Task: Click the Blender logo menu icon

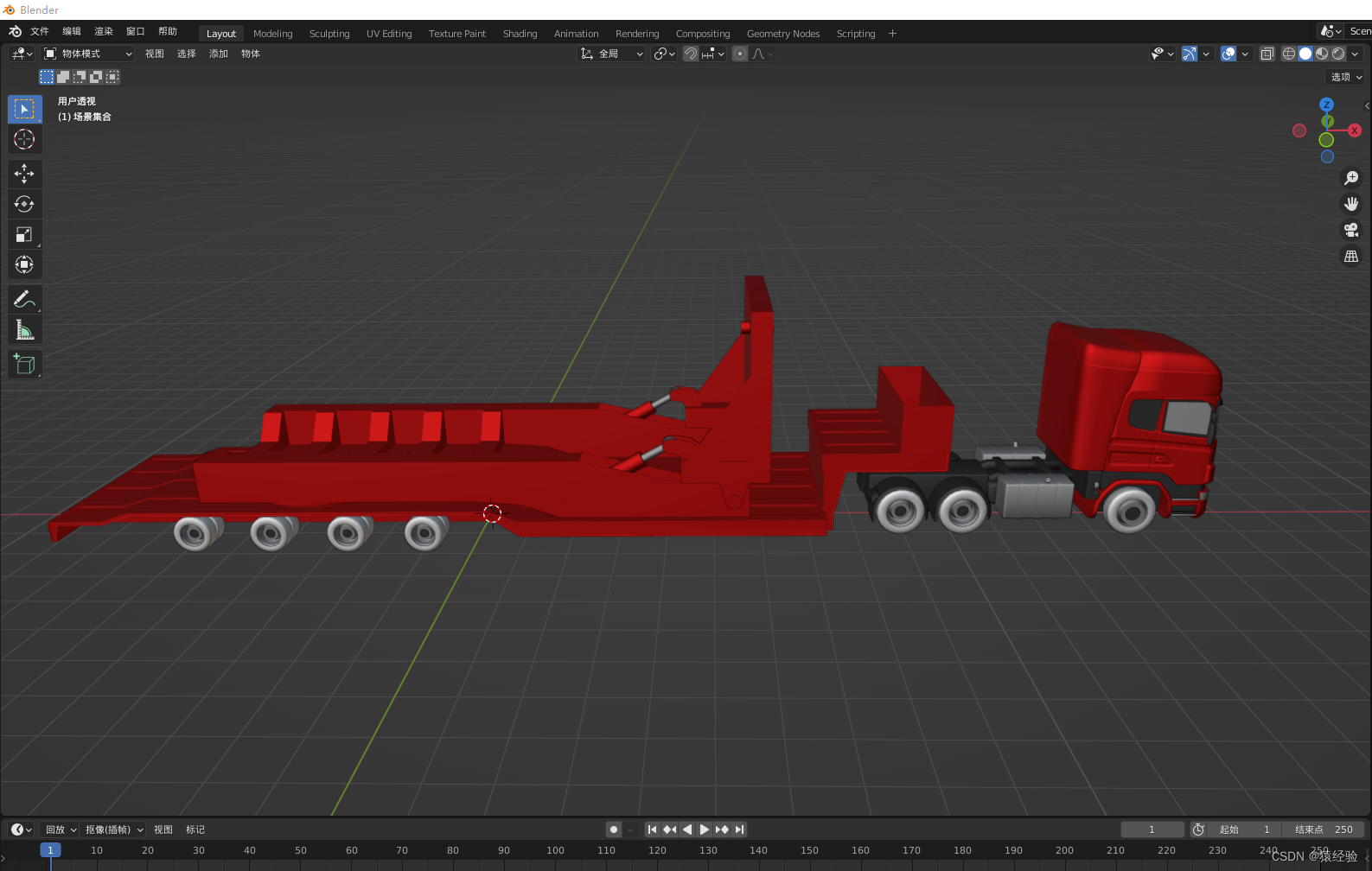Action: tap(15, 32)
